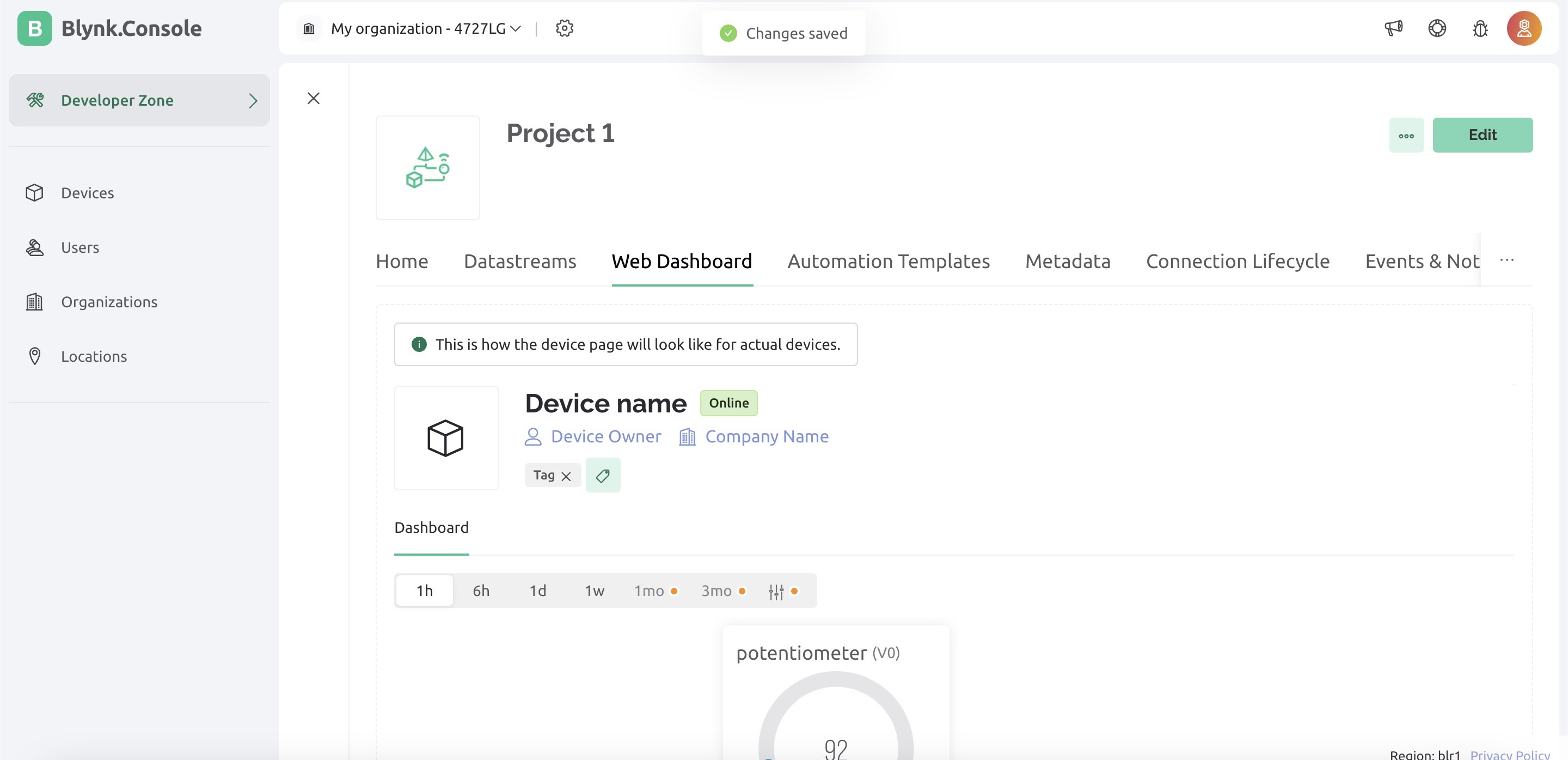1568x760 pixels.
Task: Remove the Tag with its X
Action: click(x=566, y=476)
